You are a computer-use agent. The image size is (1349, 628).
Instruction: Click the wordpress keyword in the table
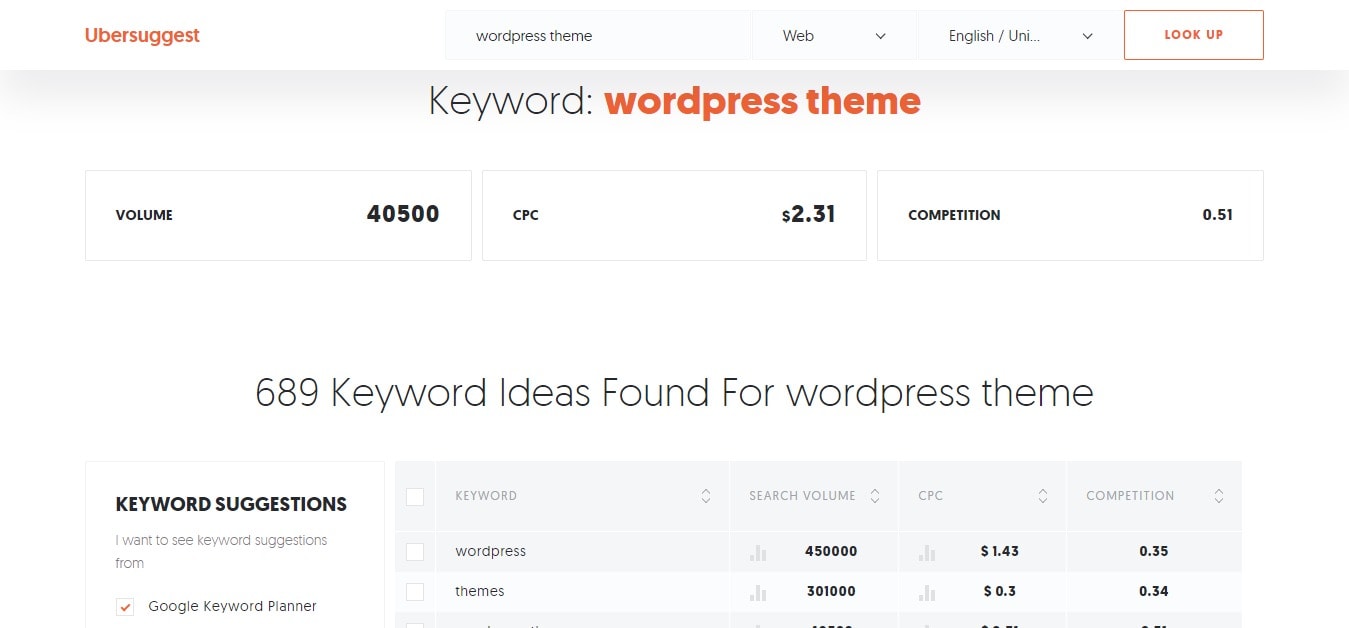click(x=490, y=551)
